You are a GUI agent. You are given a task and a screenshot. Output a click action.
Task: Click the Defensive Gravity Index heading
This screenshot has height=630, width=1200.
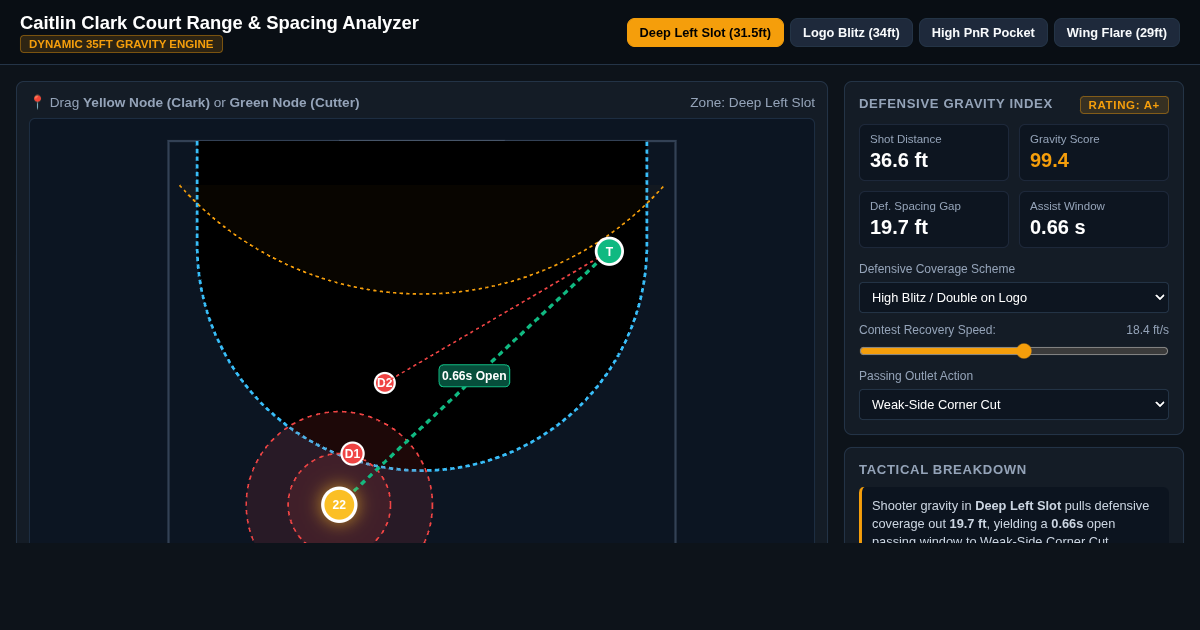coord(956,103)
